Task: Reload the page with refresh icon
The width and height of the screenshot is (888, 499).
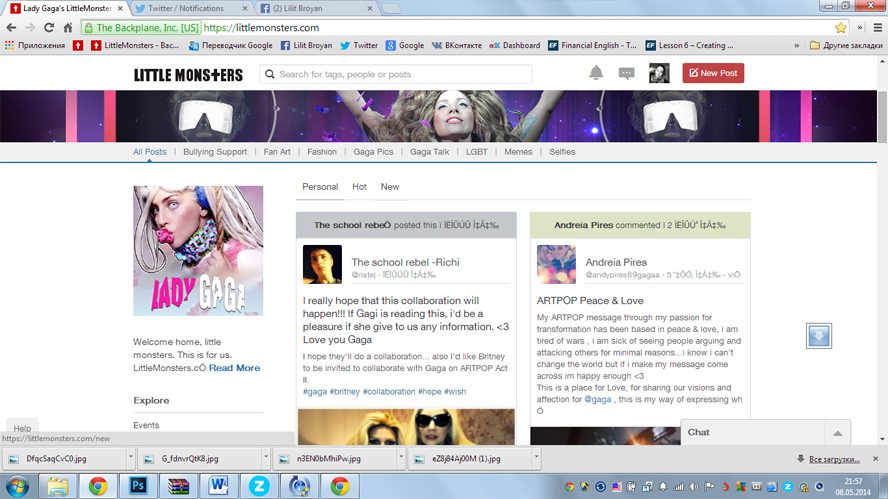Action: click(x=49, y=28)
